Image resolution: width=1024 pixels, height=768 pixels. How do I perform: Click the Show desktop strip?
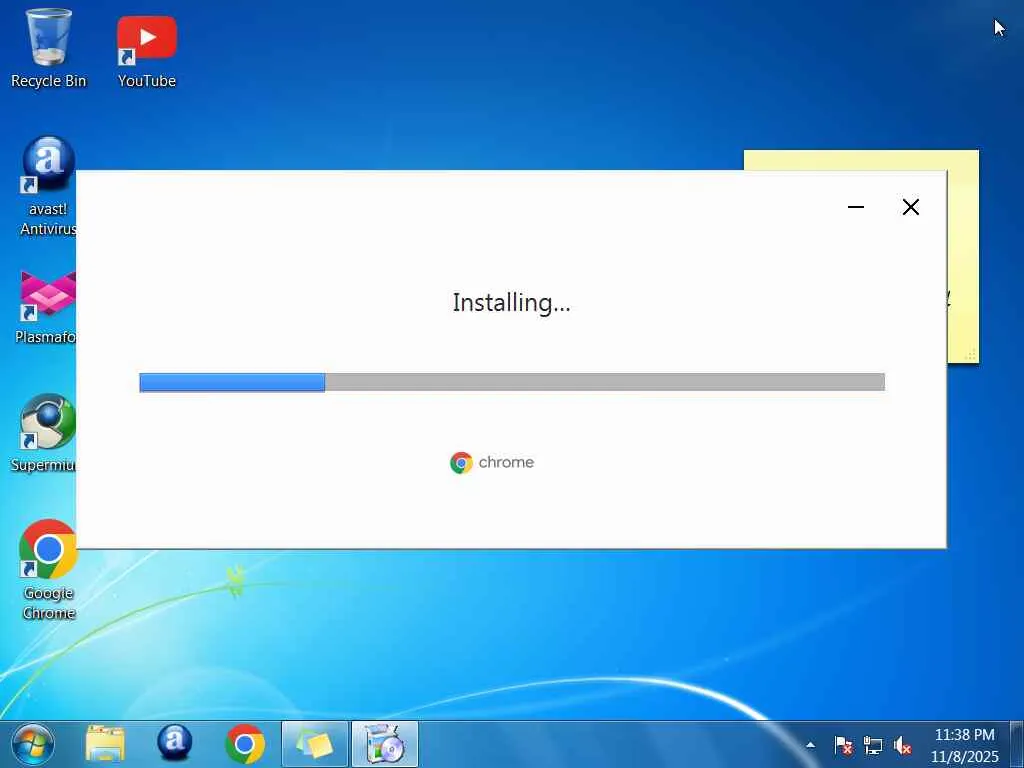click(1017, 744)
